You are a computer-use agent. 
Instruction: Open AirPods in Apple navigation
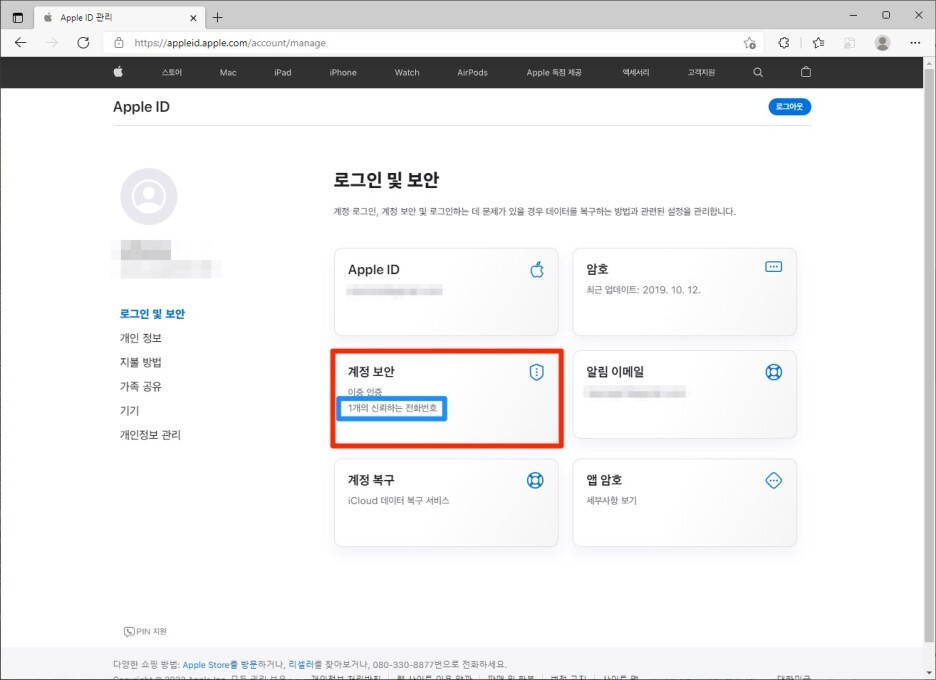coord(472,72)
